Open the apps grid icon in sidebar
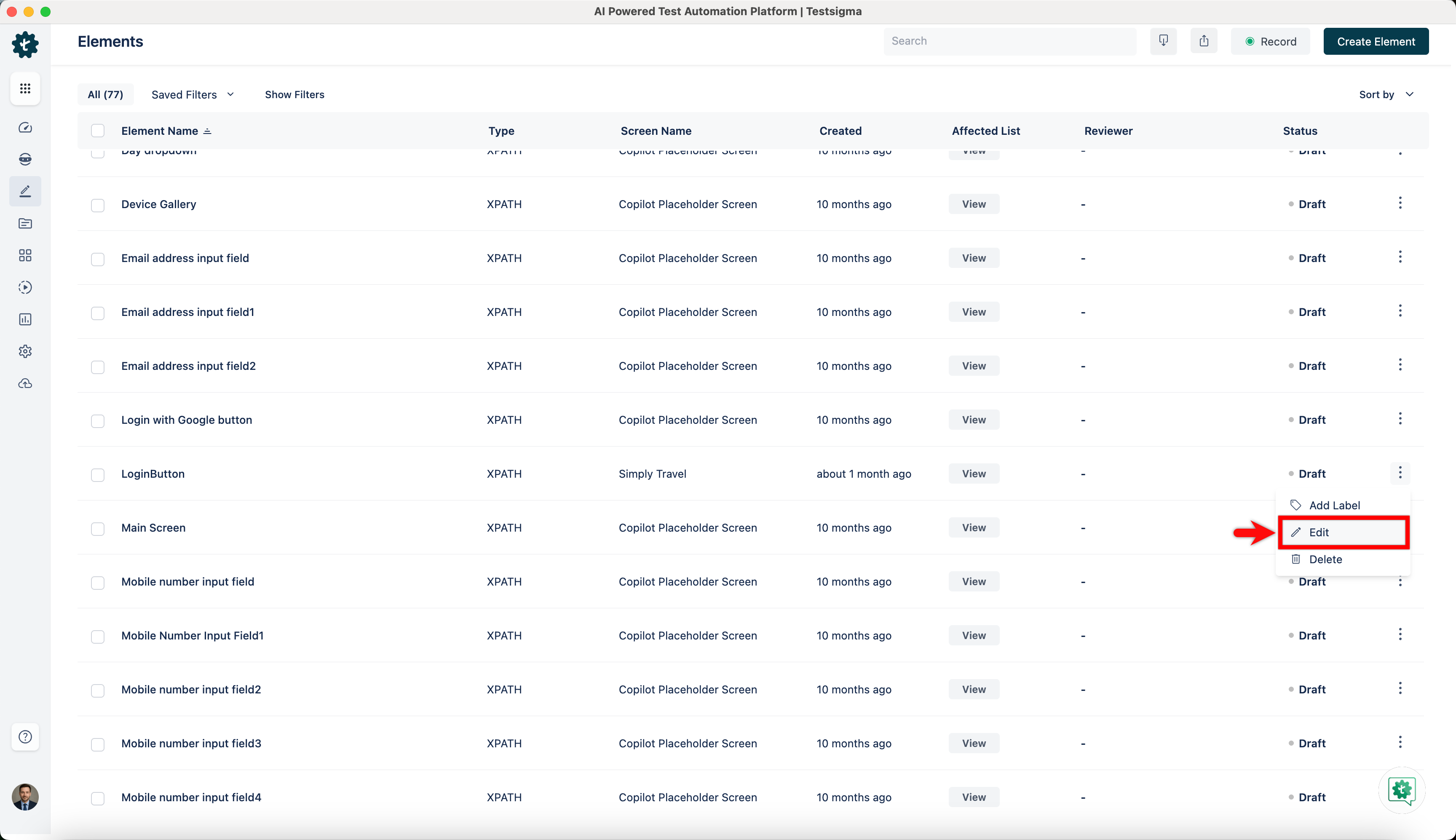The height and width of the screenshot is (840, 1456). coord(25,88)
